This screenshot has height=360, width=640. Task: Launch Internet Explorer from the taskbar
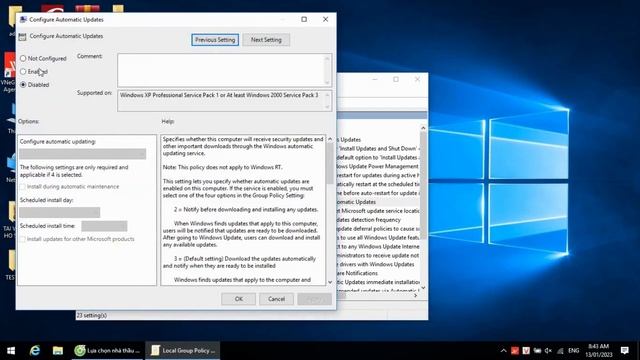point(35,351)
